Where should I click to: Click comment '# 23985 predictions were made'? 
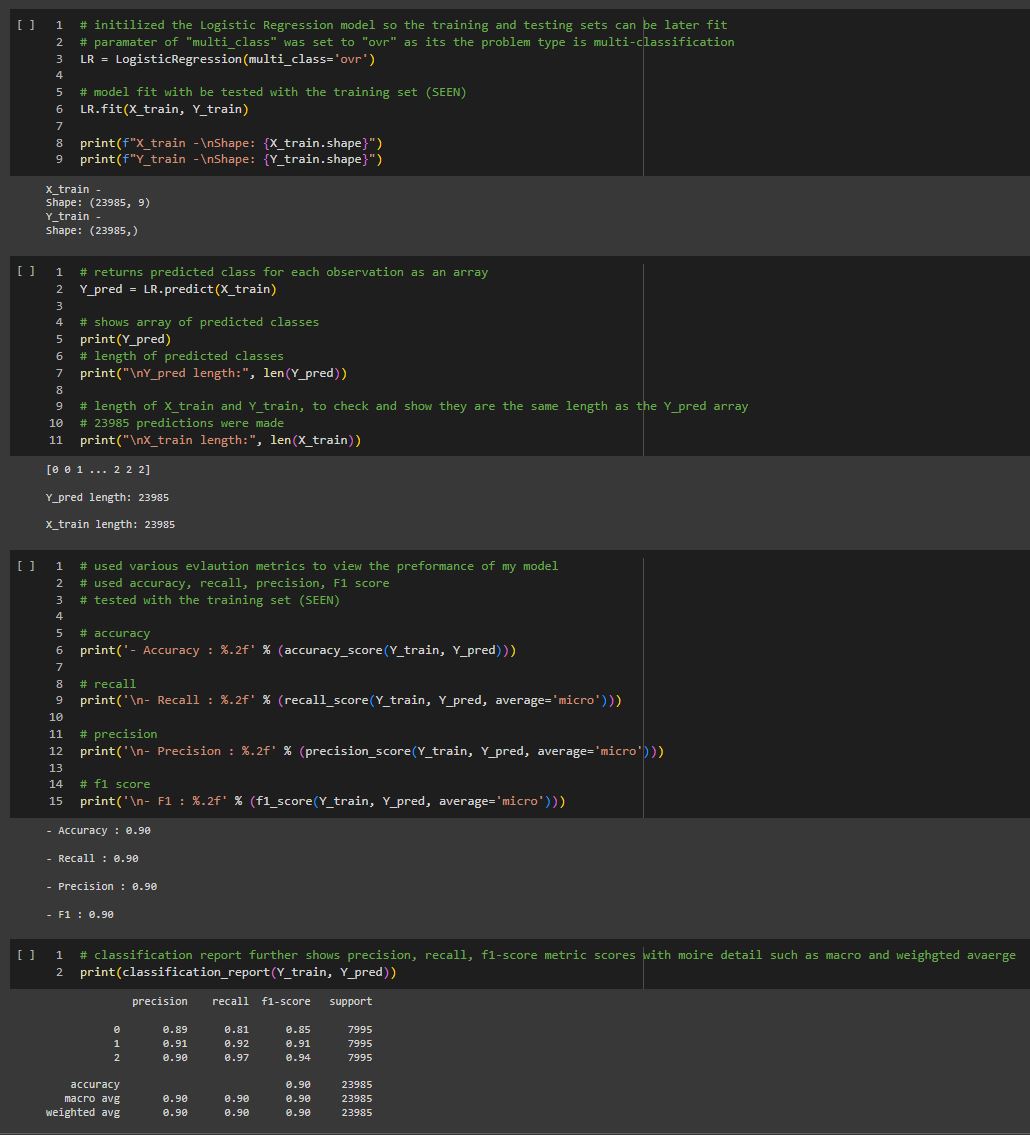tap(182, 423)
